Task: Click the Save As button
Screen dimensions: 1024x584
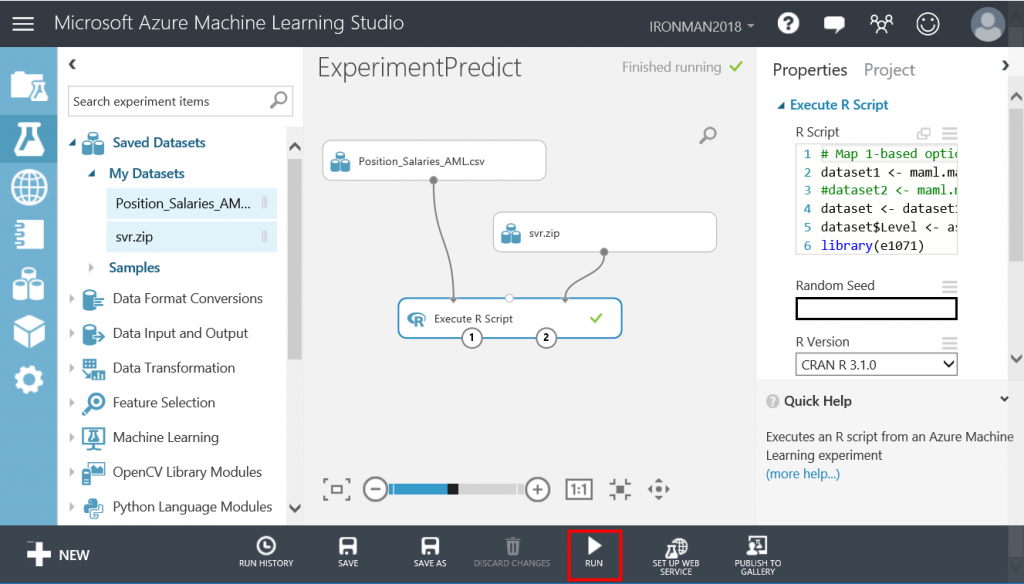Action: click(x=430, y=552)
